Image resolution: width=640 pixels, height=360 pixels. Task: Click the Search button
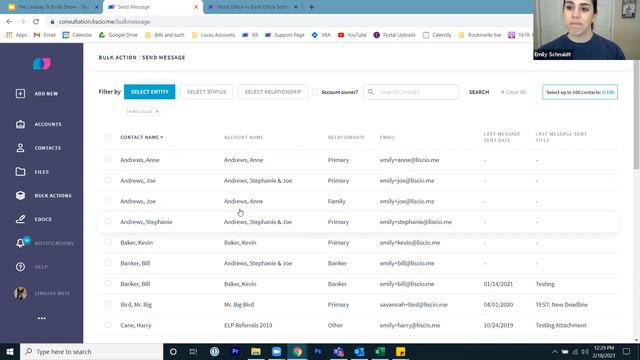coord(479,92)
